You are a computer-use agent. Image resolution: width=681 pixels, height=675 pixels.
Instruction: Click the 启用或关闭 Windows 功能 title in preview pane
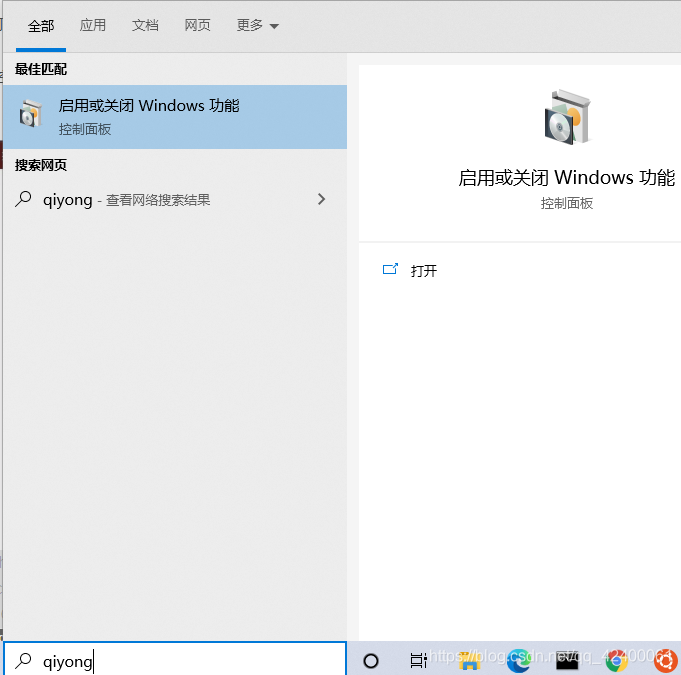tap(566, 178)
